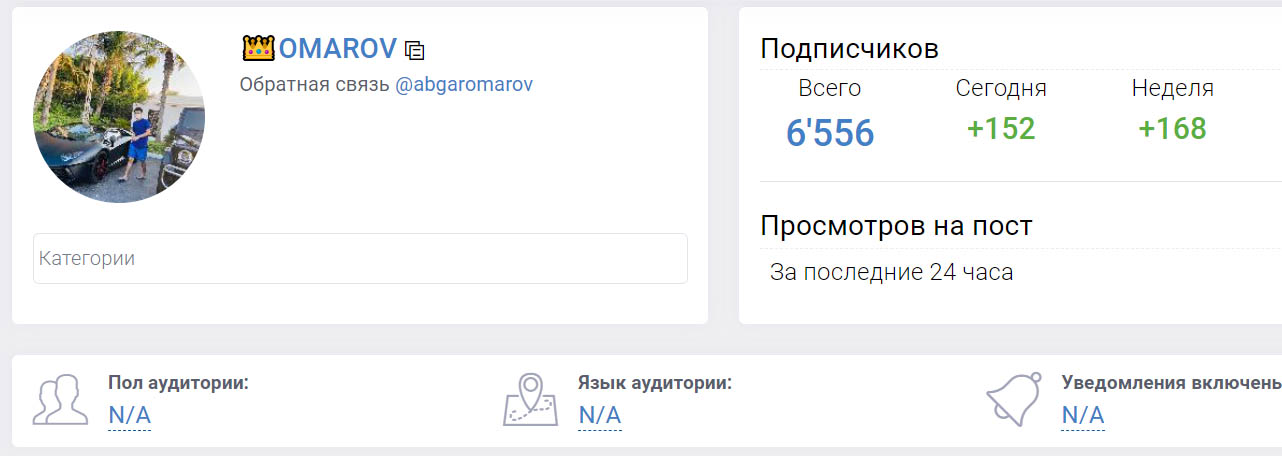Click the audience language map pin icon

click(529, 401)
